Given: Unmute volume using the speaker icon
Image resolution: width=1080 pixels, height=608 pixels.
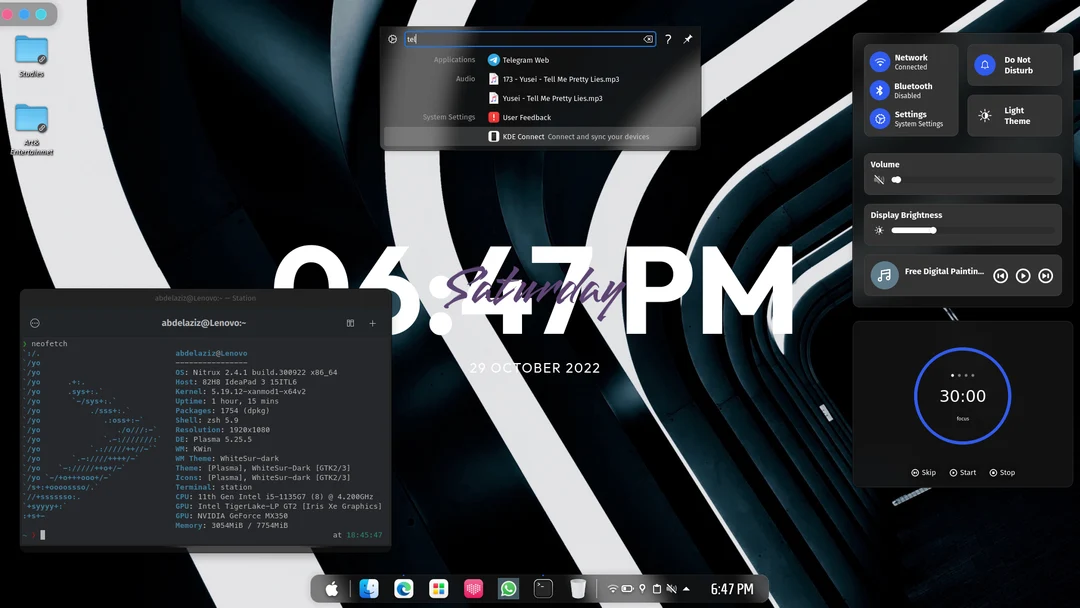Looking at the screenshot, I should 877,180.
